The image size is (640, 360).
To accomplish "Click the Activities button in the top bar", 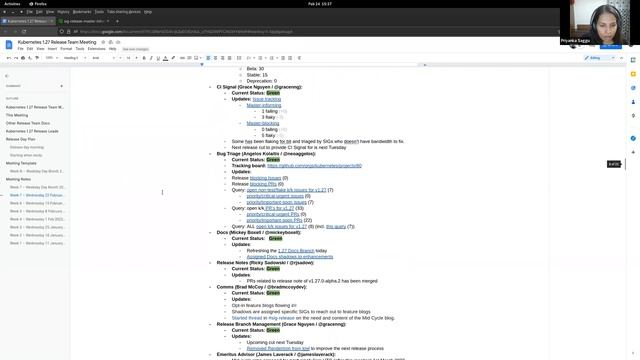I will [12, 4].
